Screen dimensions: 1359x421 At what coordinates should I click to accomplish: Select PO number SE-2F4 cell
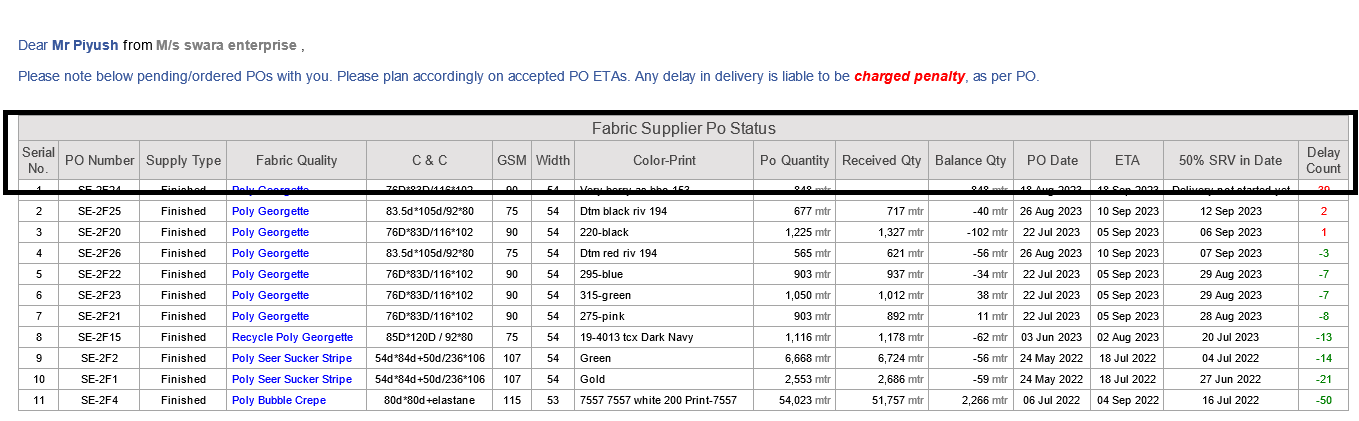click(99, 400)
